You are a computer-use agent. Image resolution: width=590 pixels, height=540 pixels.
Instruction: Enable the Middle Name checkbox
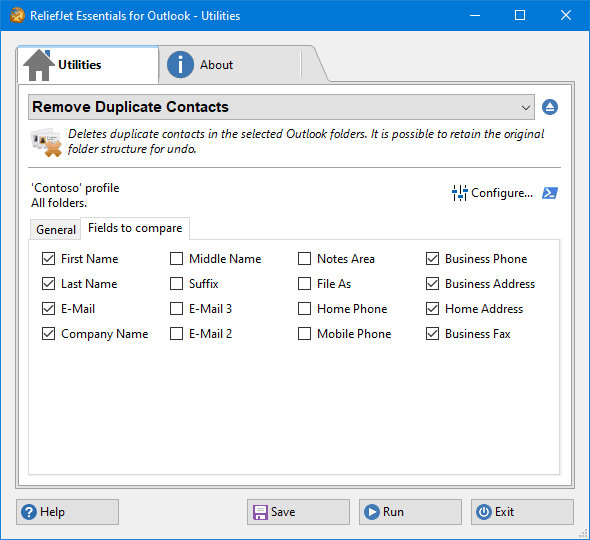pos(176,259)
